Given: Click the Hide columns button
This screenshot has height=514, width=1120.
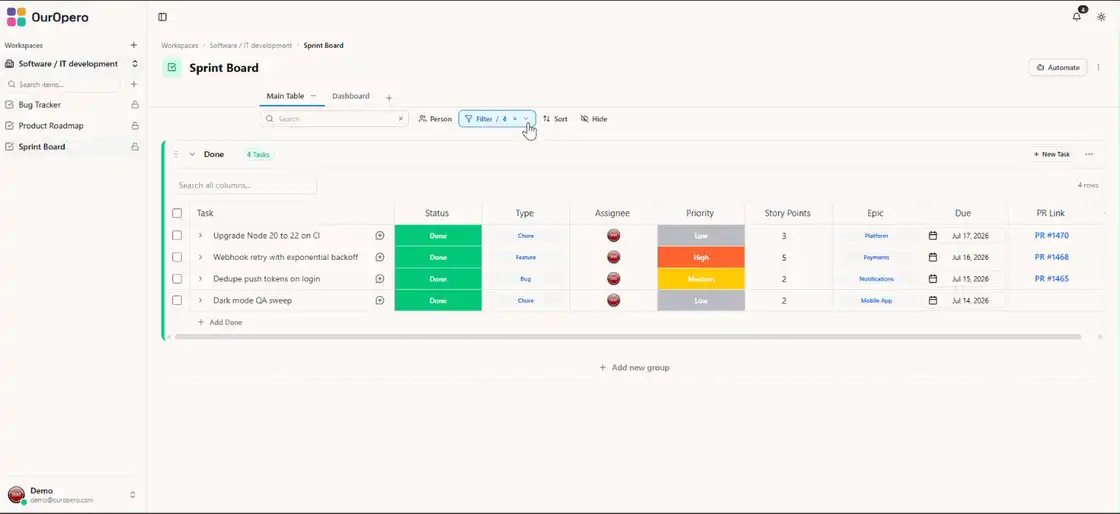Looking at the screenshot, I should 594,119.
